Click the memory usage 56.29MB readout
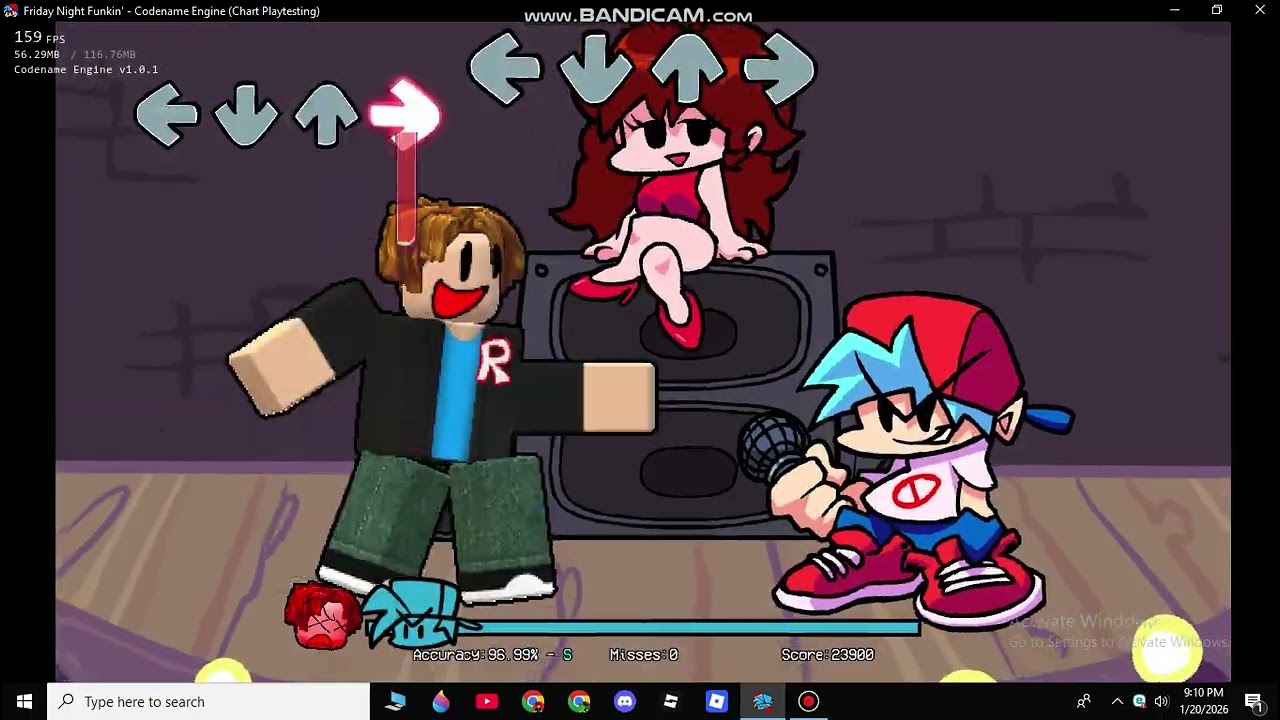Screen dimensions: 1280x720 coord(75,54)
